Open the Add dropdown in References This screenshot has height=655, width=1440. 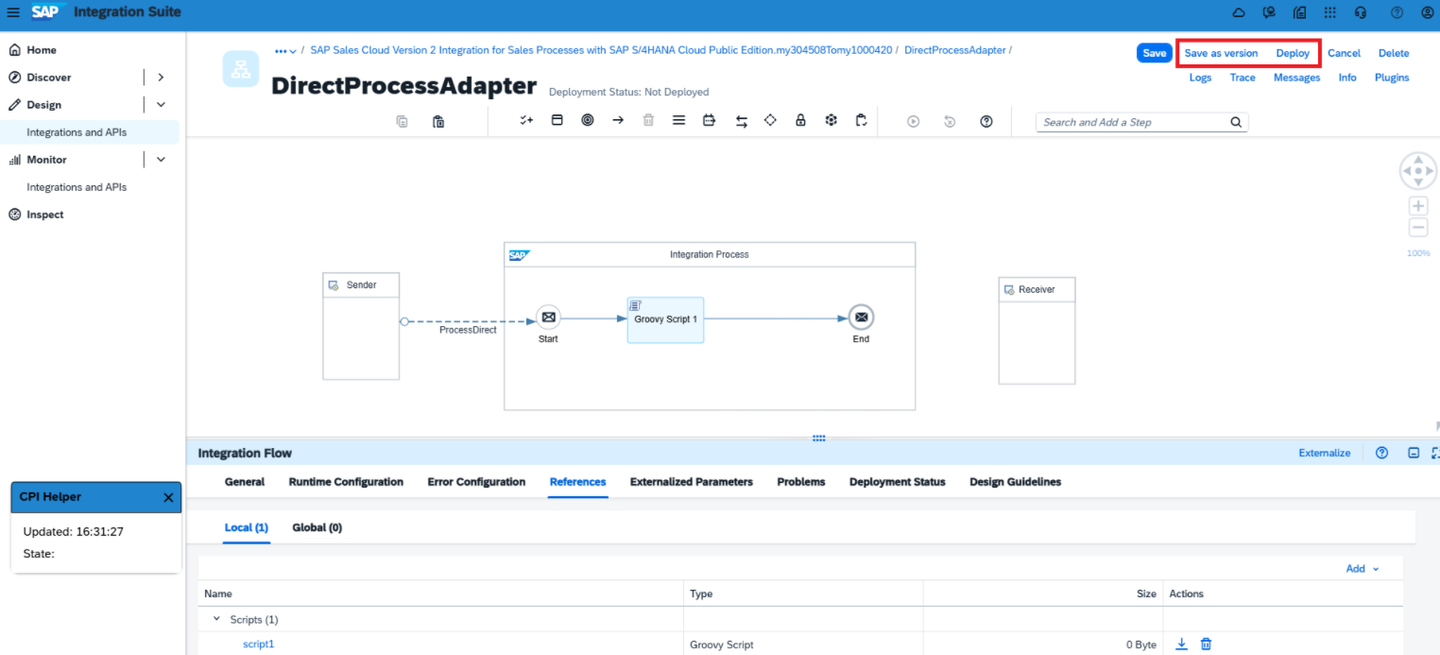coord(1362,569)
